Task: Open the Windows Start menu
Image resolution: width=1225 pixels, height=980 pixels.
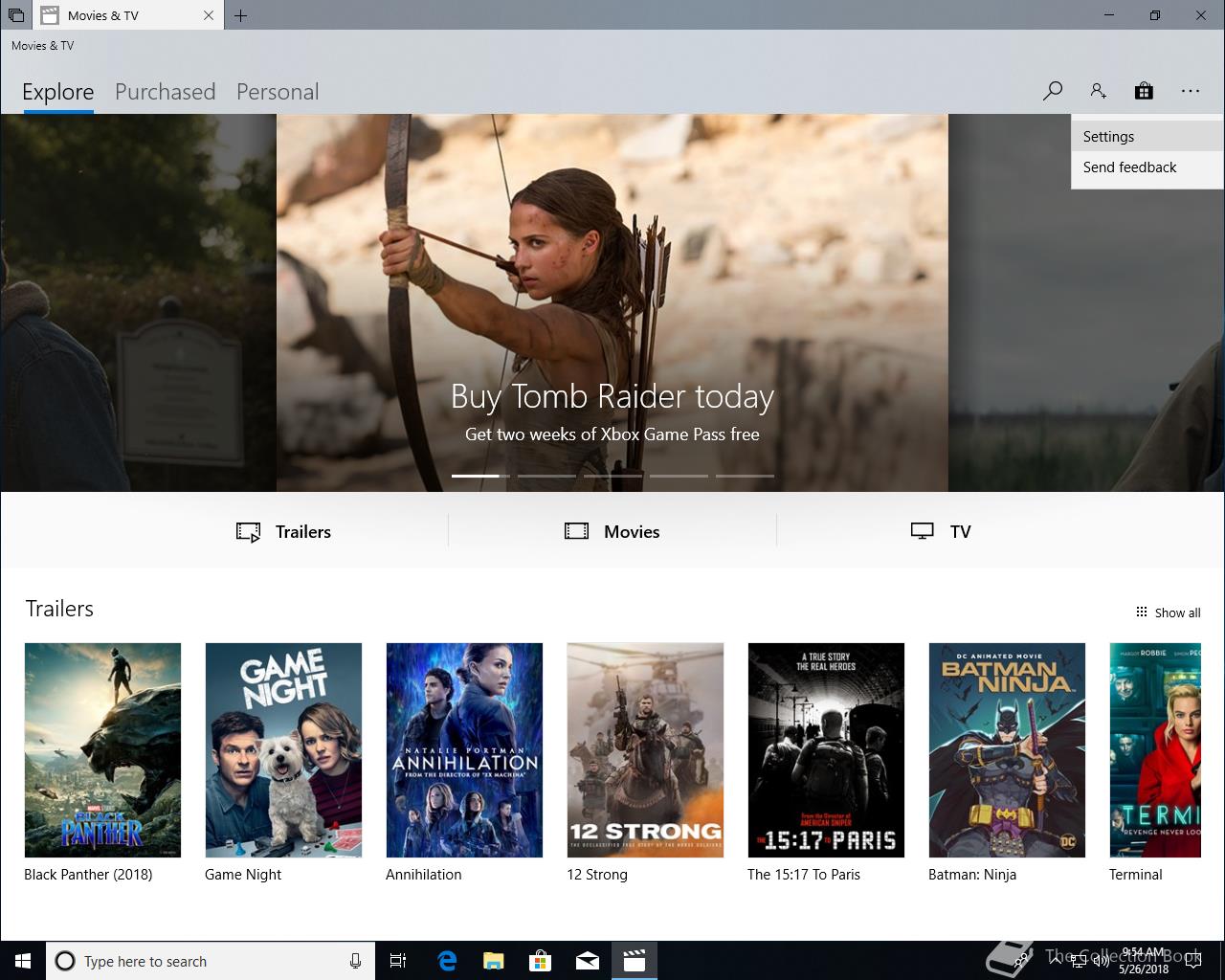Action: coord(23,961)
